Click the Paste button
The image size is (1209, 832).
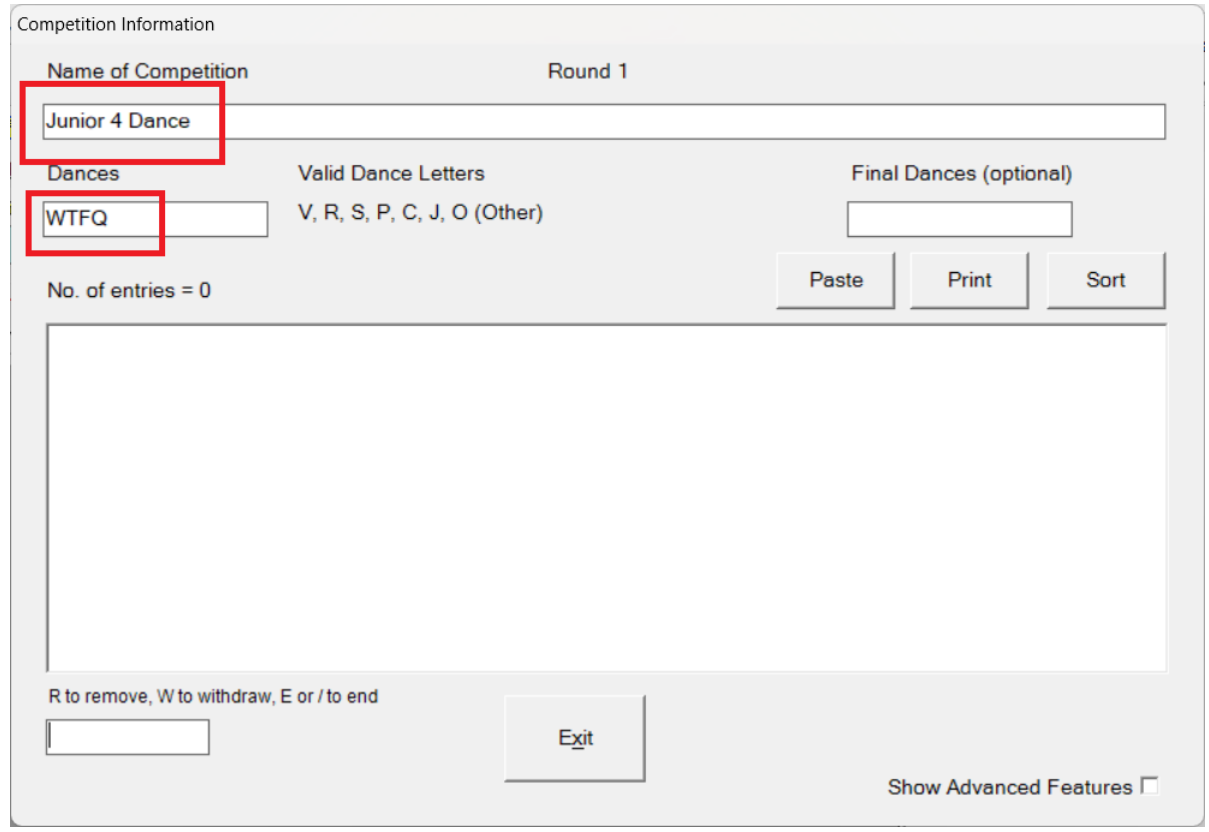(836, 280)
